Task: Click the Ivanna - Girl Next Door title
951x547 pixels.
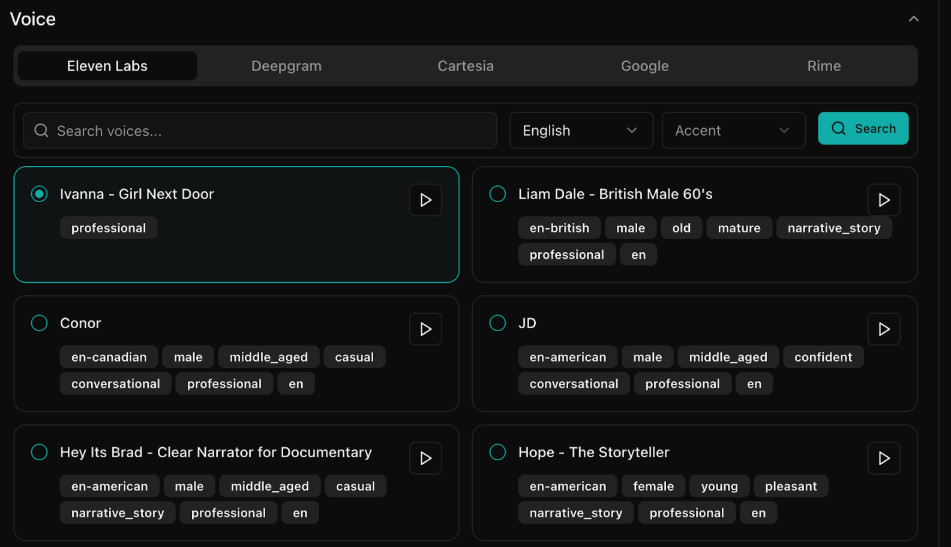Action: [x=137, y=194]
